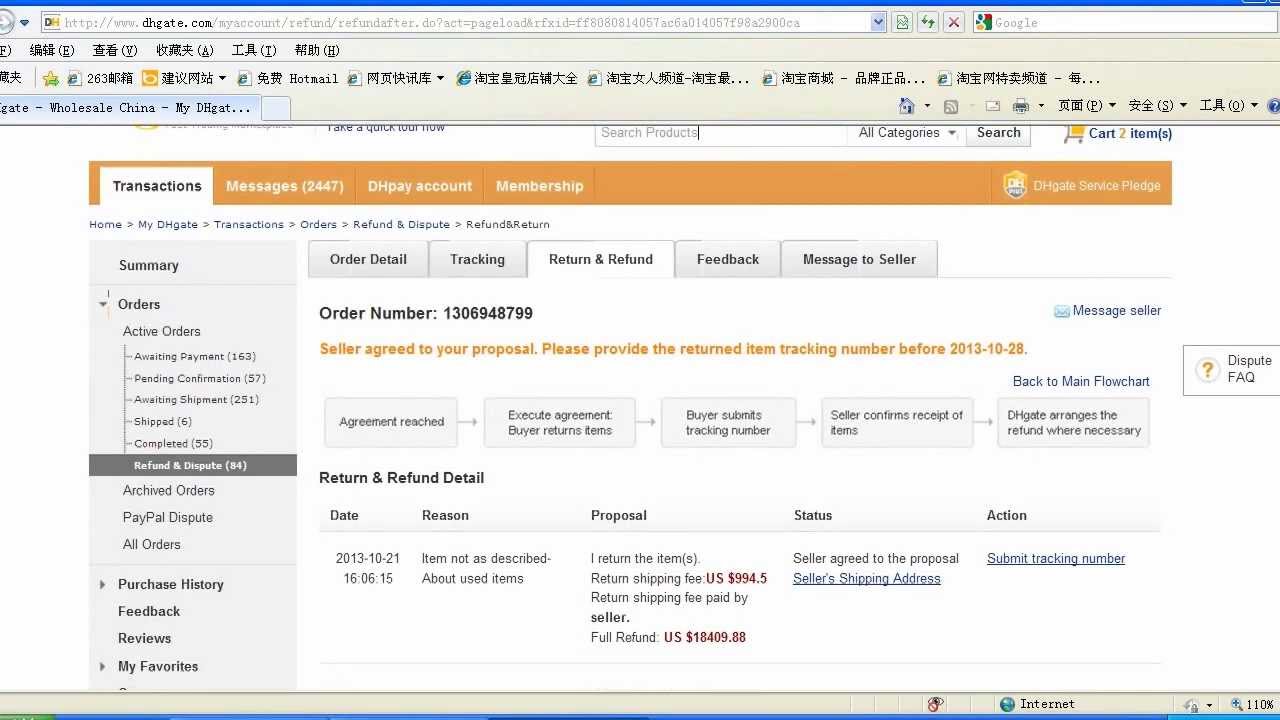This screenshot has width=1280, height=720.
Task: Click the My DHgate breadcrumb link
Action: point(168,224)
